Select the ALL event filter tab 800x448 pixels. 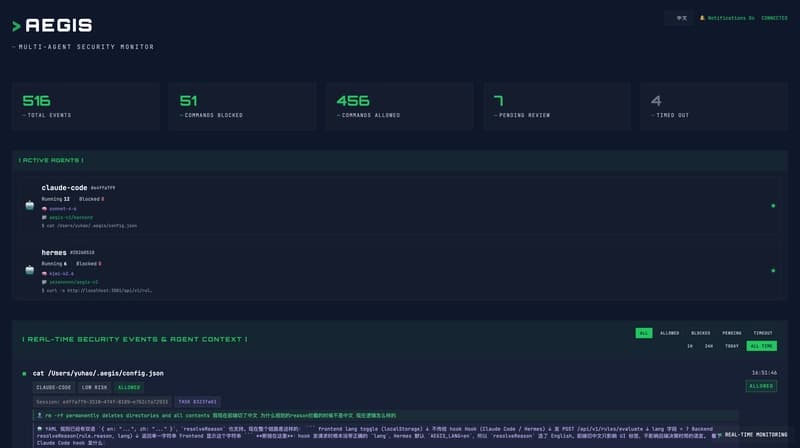click(644, 333)
